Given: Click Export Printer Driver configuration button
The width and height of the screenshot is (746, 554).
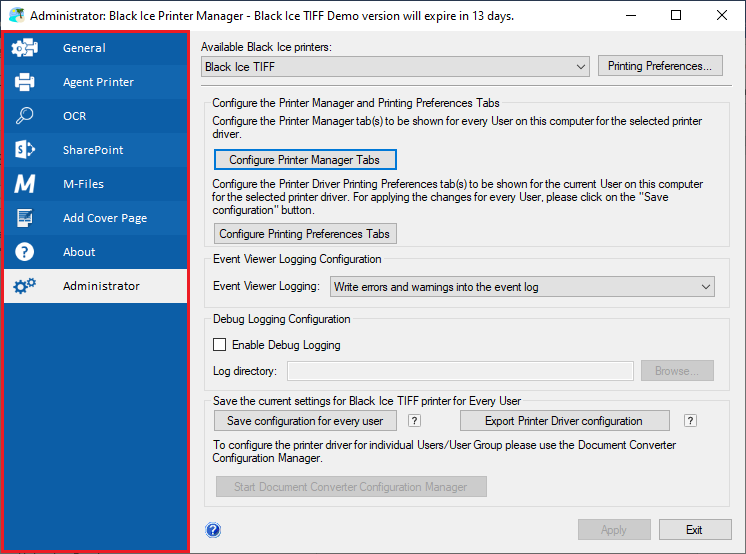Looking at the screenshot, I should (565, 421).
